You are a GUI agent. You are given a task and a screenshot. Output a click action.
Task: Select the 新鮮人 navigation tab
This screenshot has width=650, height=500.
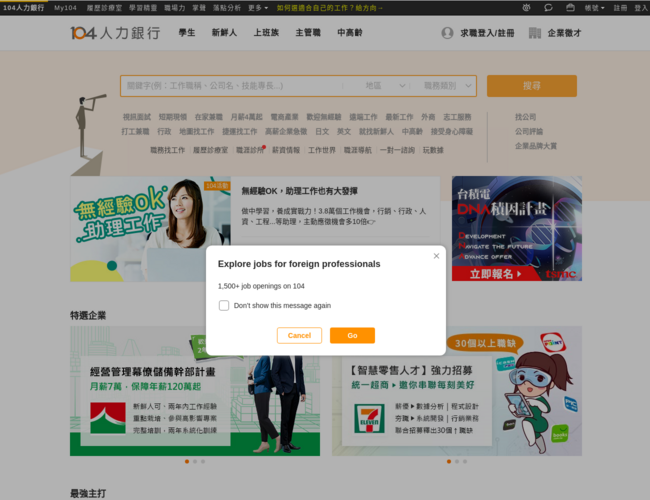coord(224,33)
